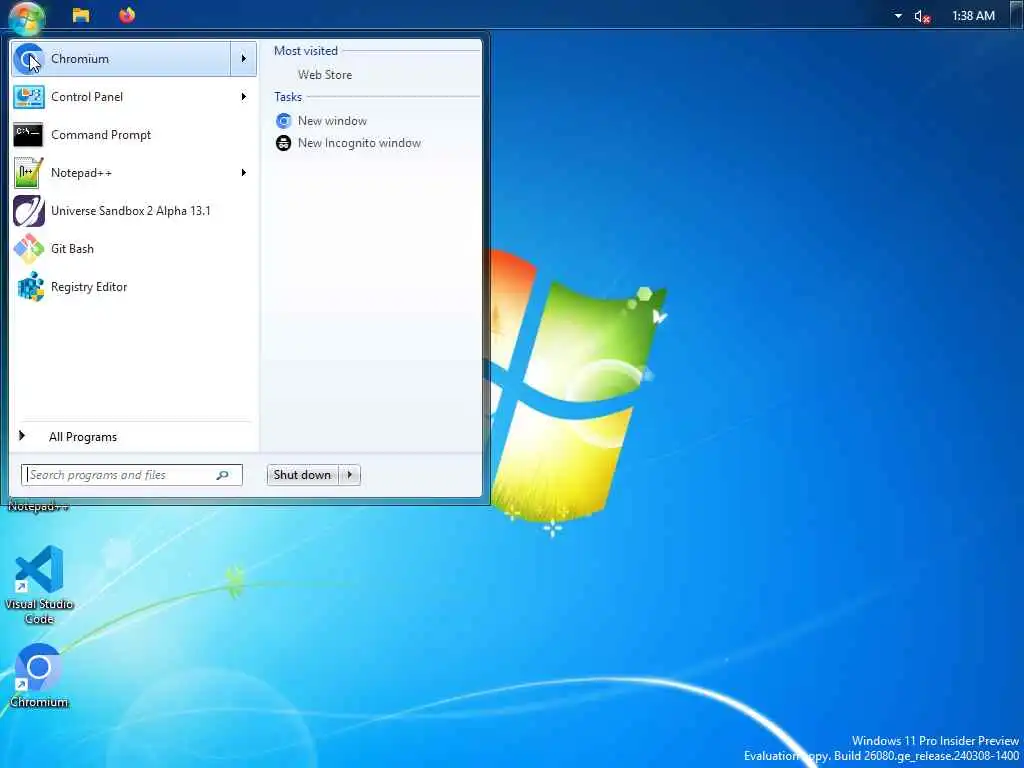The image size is (1024, 768).
Task: Open the Shut down options arrow
Action: click(350, 475)
